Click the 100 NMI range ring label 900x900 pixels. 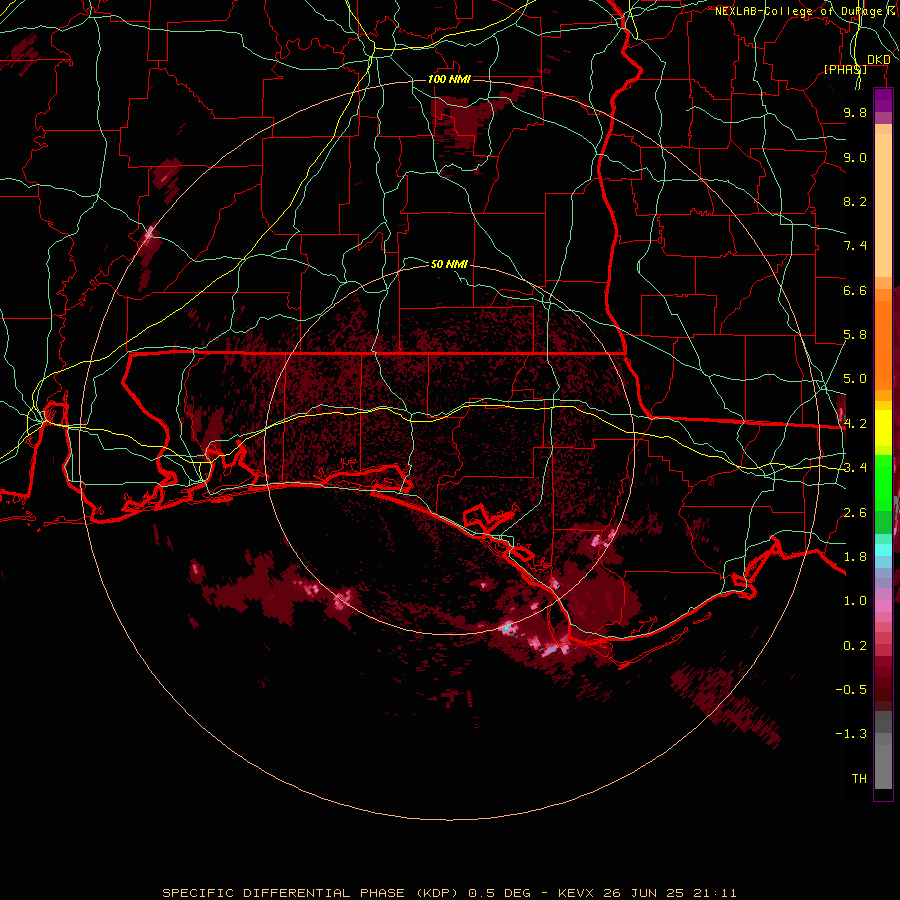(449, 79)
